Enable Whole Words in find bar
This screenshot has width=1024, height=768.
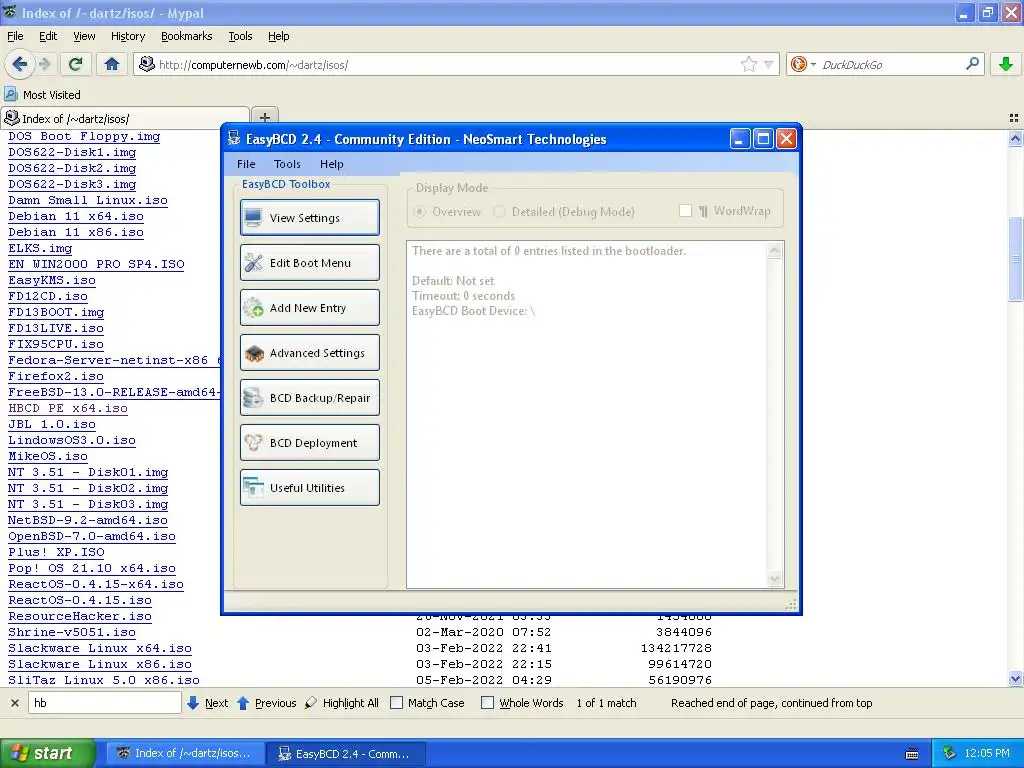pos(487,703)
